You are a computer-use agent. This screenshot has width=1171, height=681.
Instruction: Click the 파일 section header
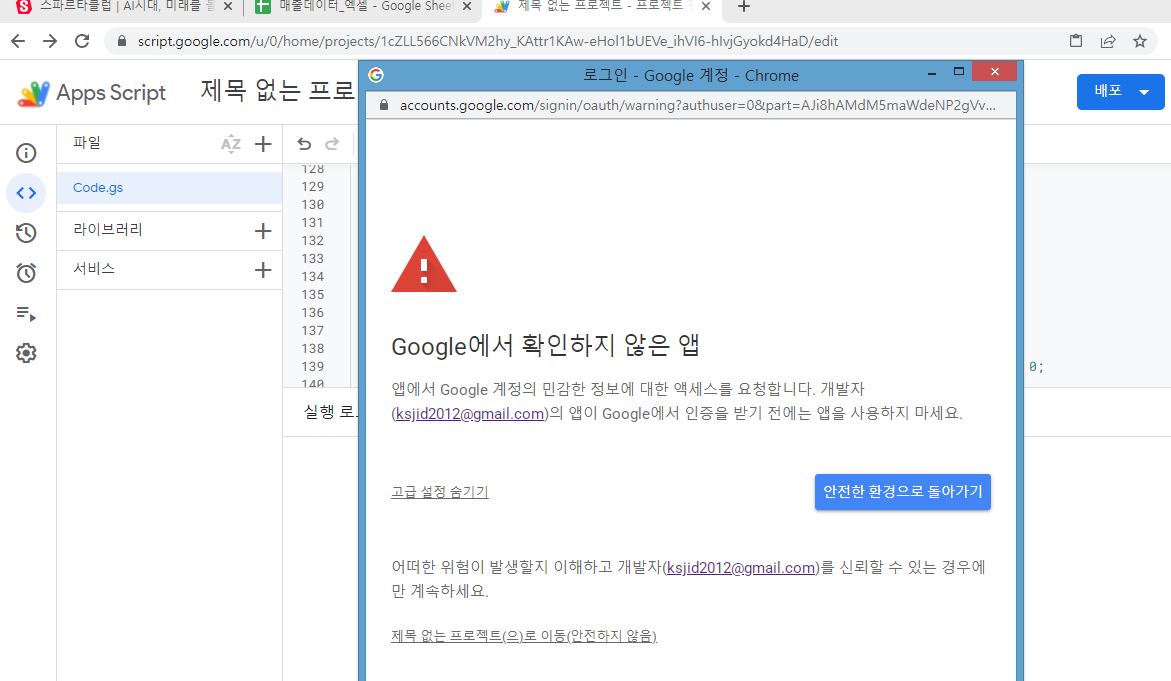[87, 143]
